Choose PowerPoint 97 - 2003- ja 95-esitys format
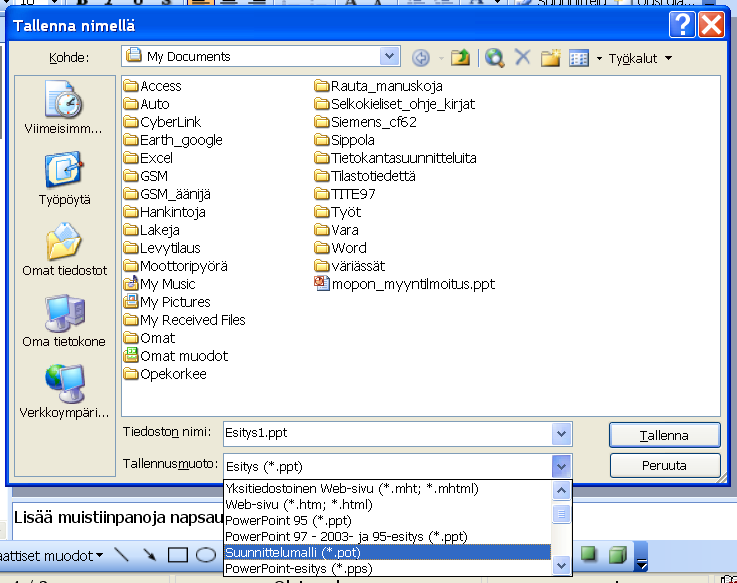The image size is (737, 583). tap(387, 536)
